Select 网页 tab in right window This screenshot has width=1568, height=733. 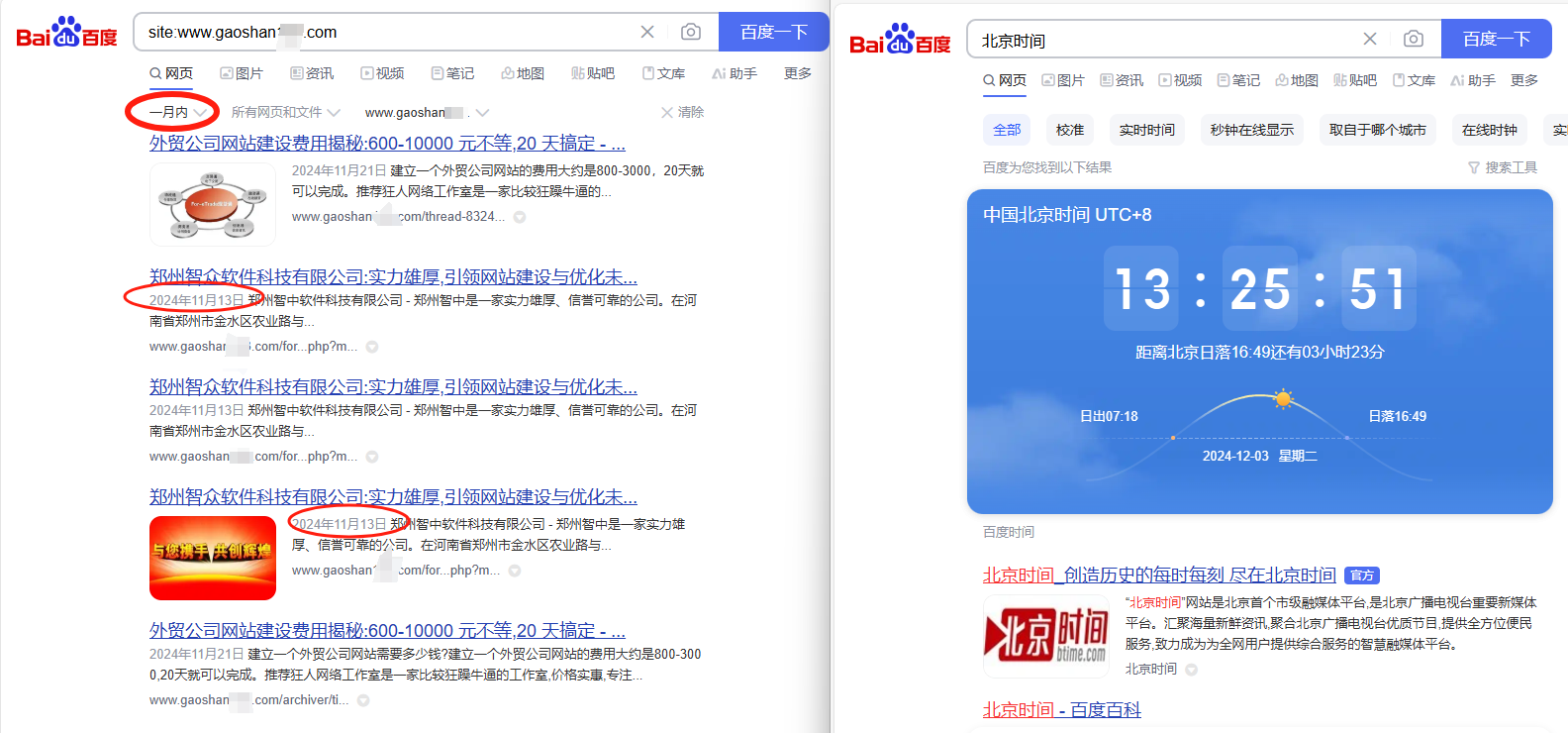[1005, 80]
